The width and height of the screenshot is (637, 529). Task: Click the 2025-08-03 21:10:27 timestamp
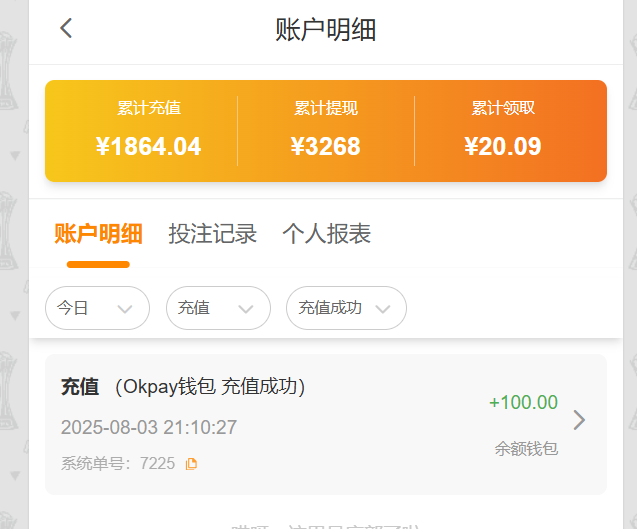click(149, 428)
